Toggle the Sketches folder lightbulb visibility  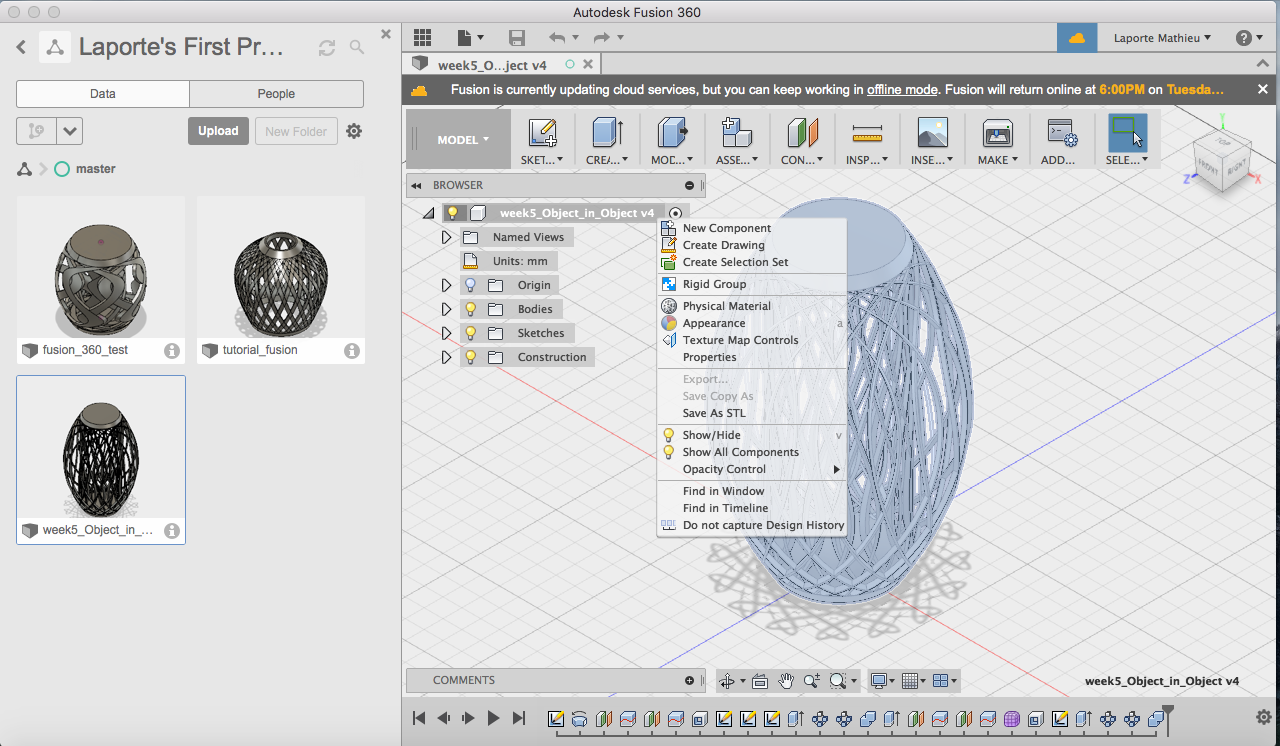(x=470, y=333)
